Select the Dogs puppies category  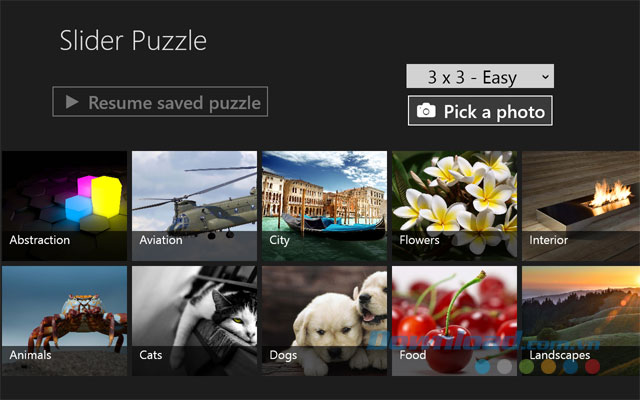pyautogui.click(x=324, y=315)
